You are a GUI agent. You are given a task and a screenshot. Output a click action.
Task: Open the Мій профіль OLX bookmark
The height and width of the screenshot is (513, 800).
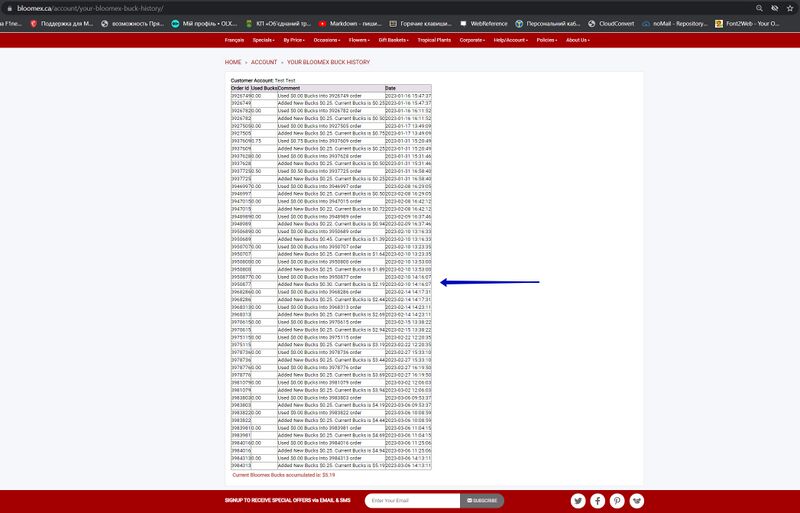[204, 23]
